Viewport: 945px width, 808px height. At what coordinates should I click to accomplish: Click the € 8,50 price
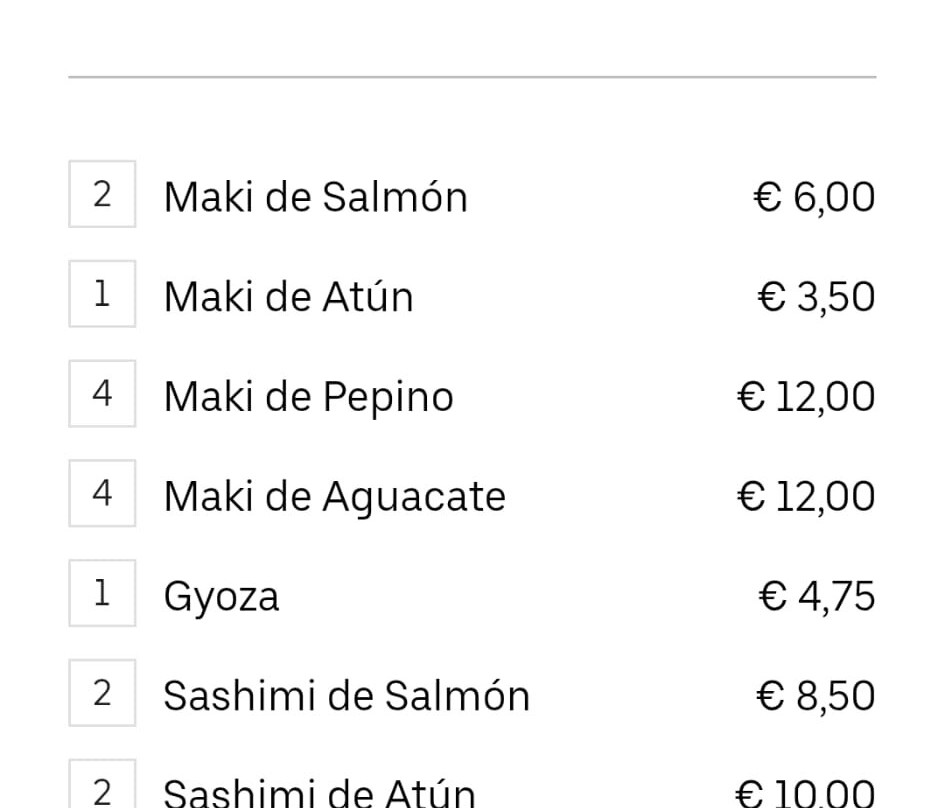[816, 697]
